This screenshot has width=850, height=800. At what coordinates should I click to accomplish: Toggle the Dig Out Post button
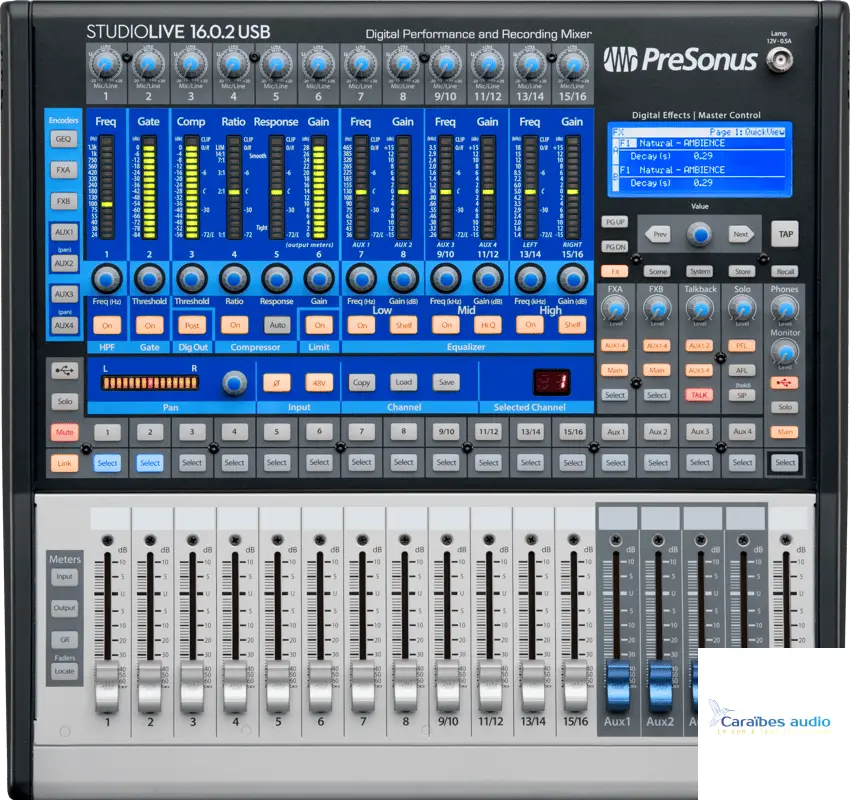pos(192,325)
